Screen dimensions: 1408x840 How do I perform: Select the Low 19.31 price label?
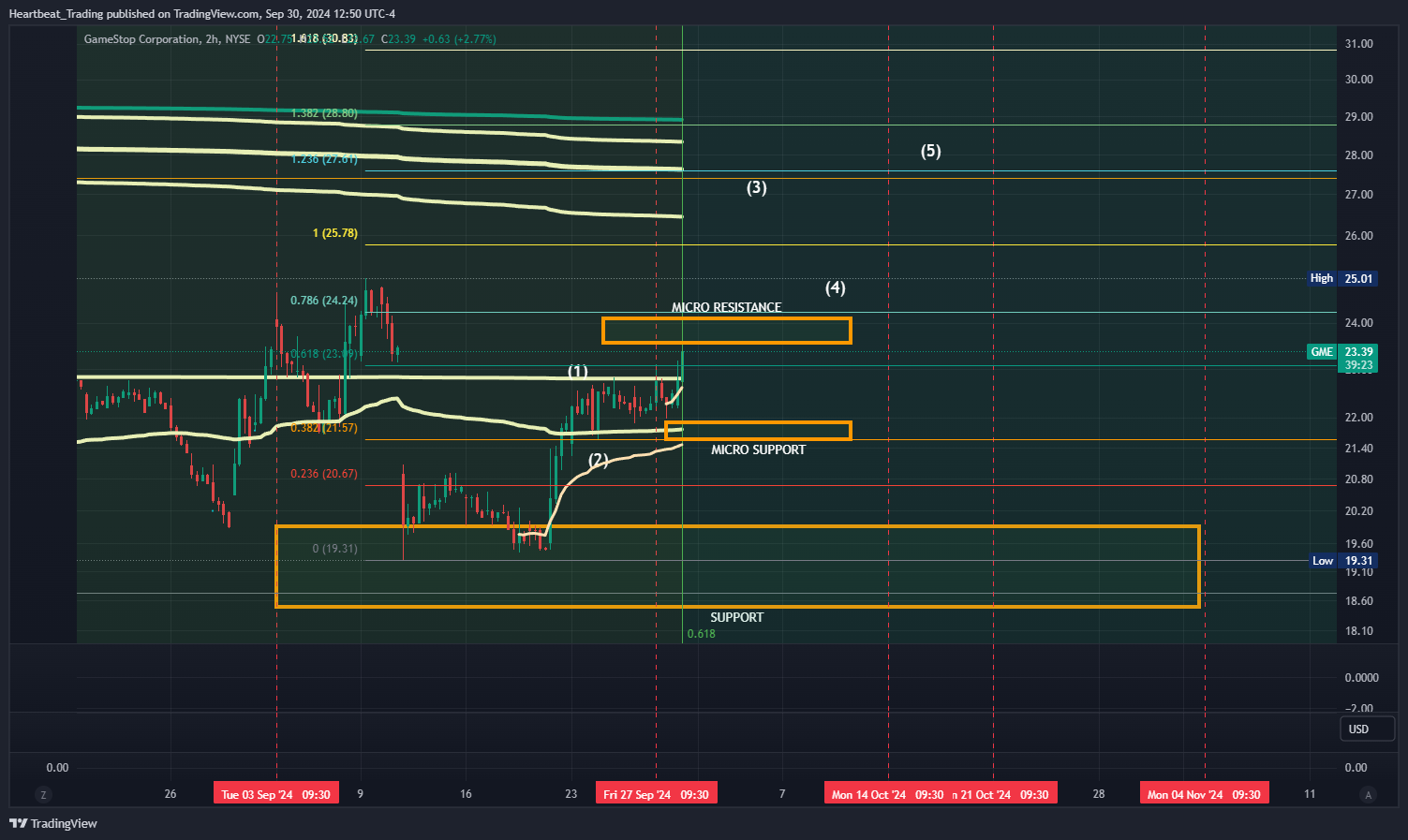click(x=1341, y=561)
